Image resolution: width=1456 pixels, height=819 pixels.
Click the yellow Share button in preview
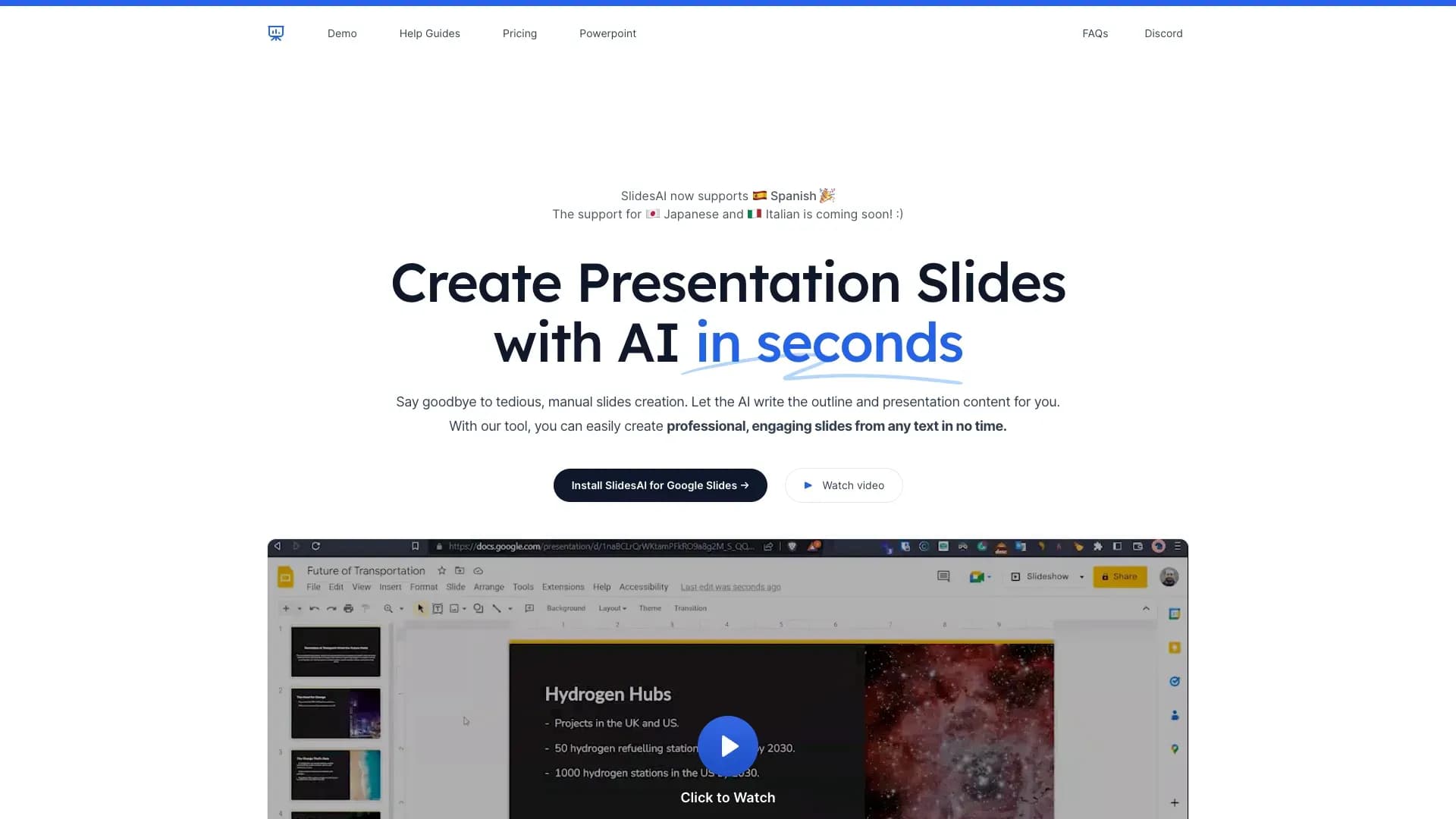[x=1120, y=576]
